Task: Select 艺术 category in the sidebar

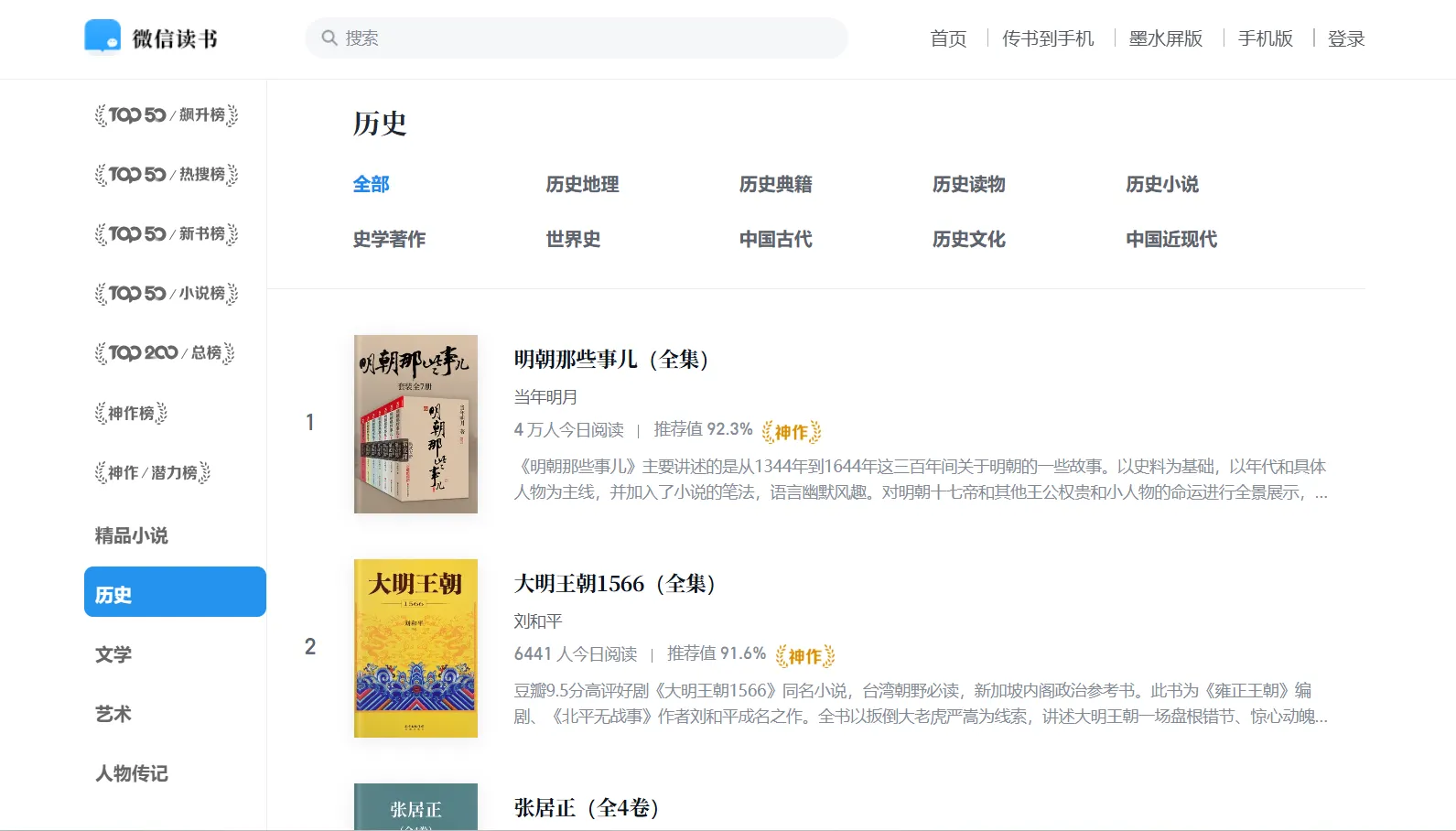Action: pos(113,714)
